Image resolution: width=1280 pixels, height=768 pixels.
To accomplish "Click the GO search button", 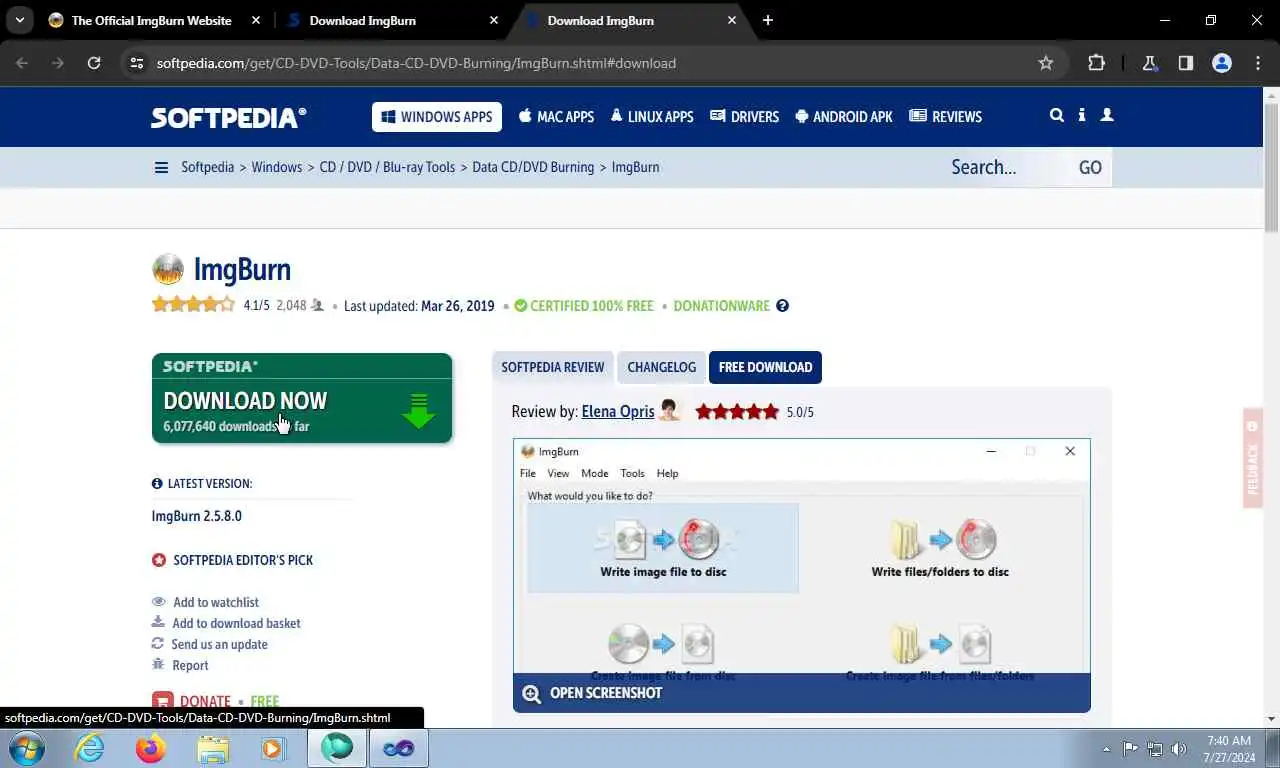I will [x=1090, y=167].
